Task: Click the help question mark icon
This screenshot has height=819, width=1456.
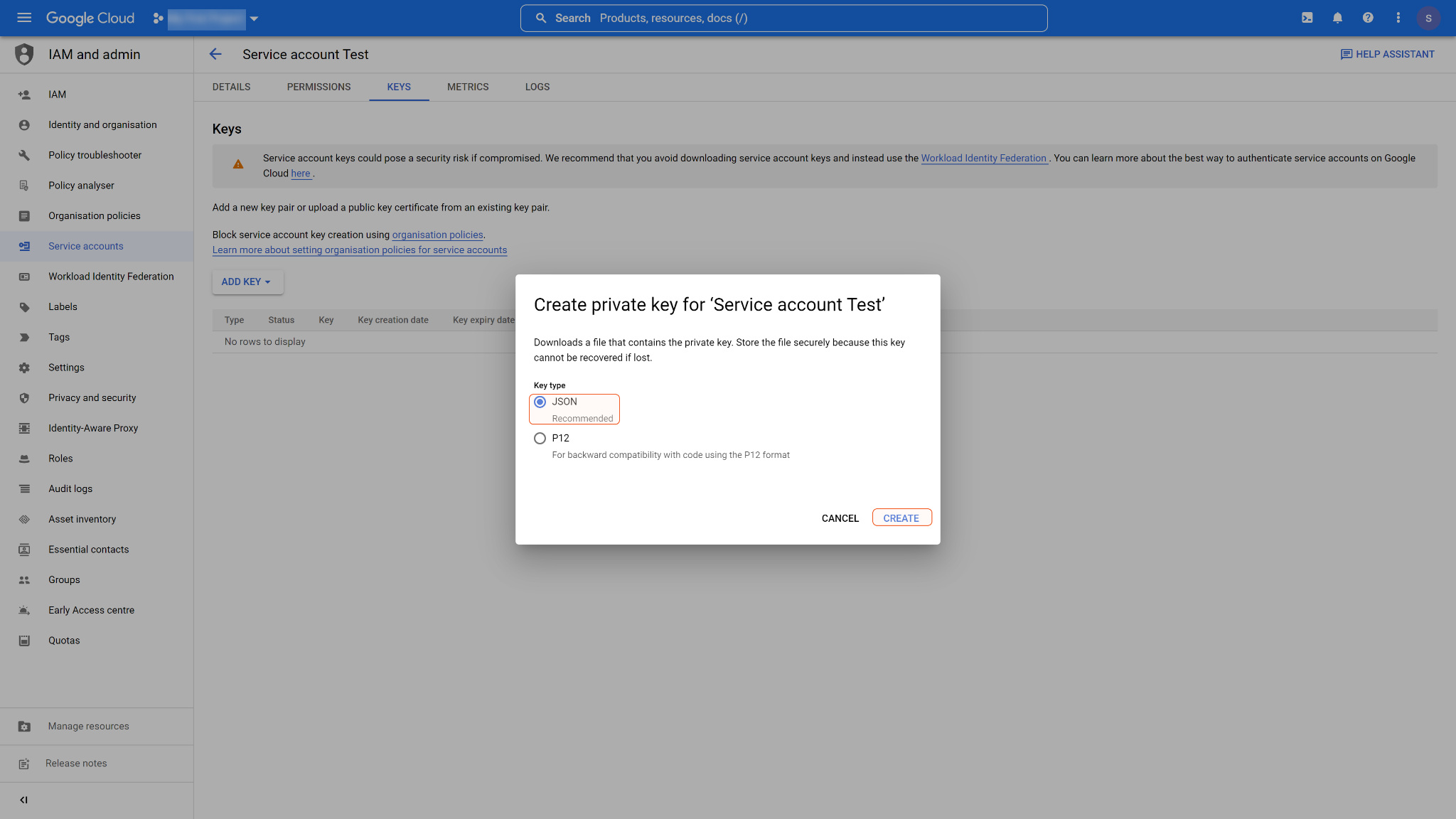Action: tap(1368, 18)
